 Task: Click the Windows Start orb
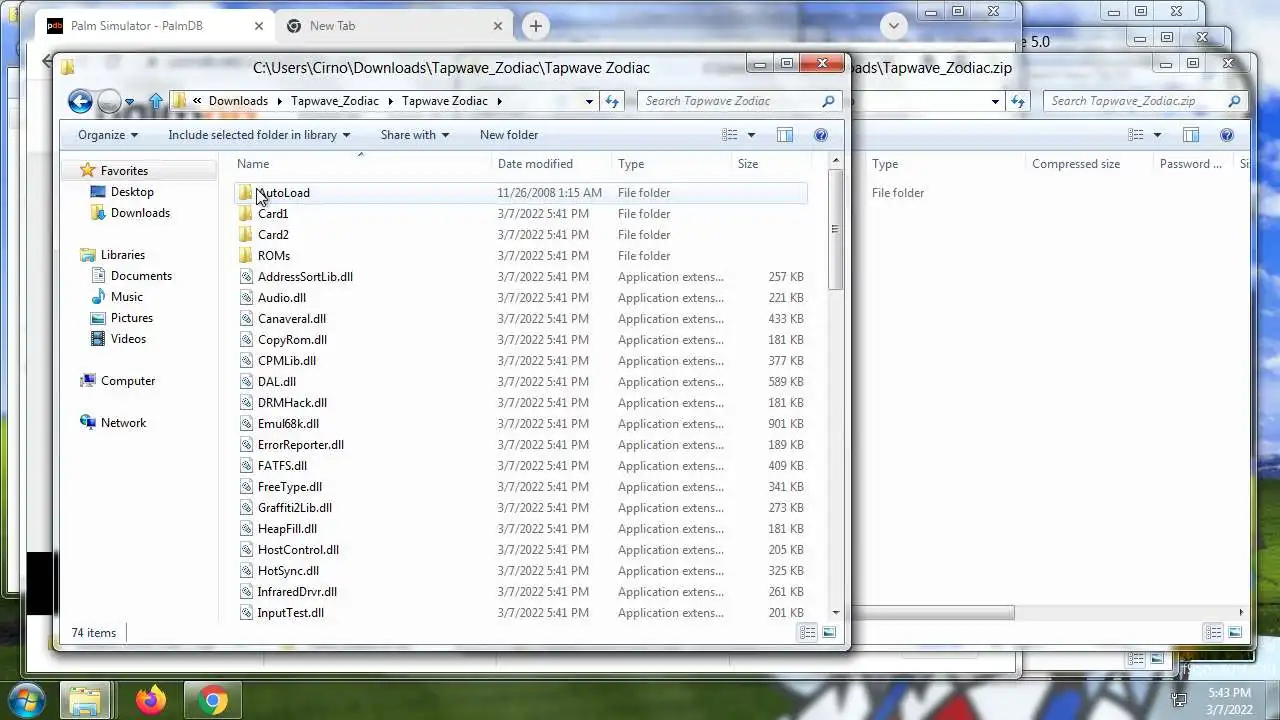point(27,700)
